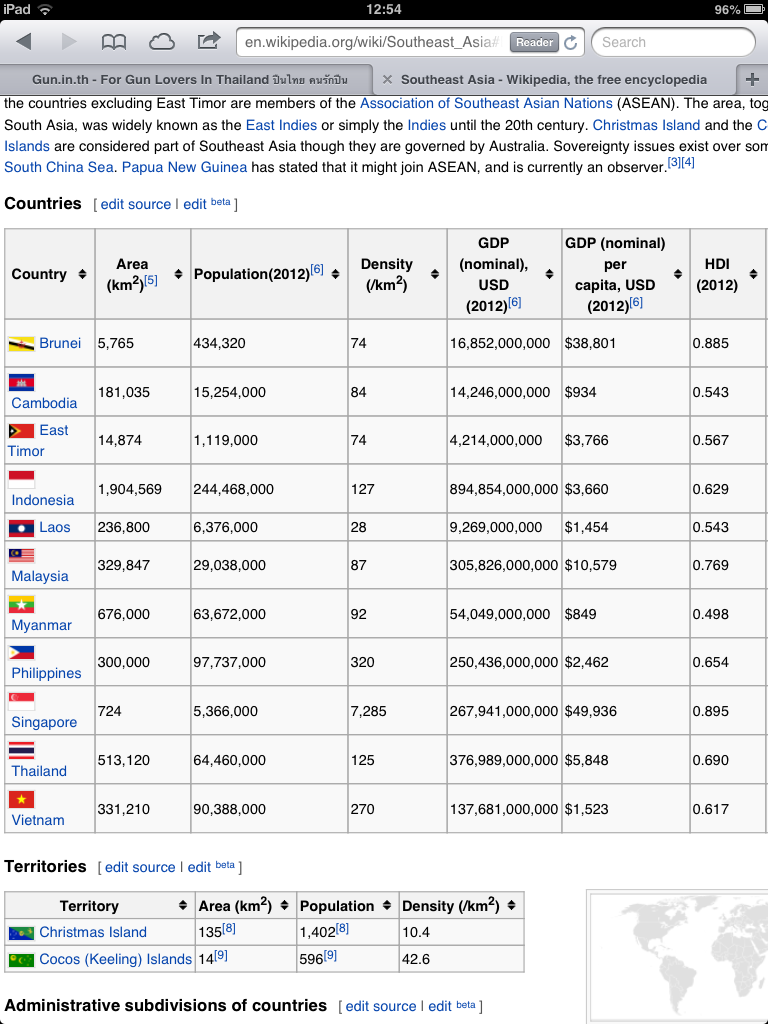Open footnote [5] in Area header

click(x=151, y=280)
